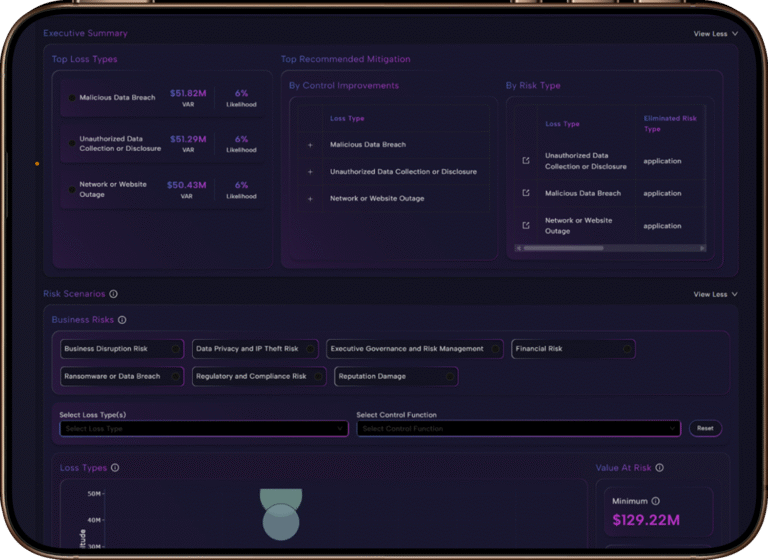Click info icon next to Risk Scenarios

113,294
